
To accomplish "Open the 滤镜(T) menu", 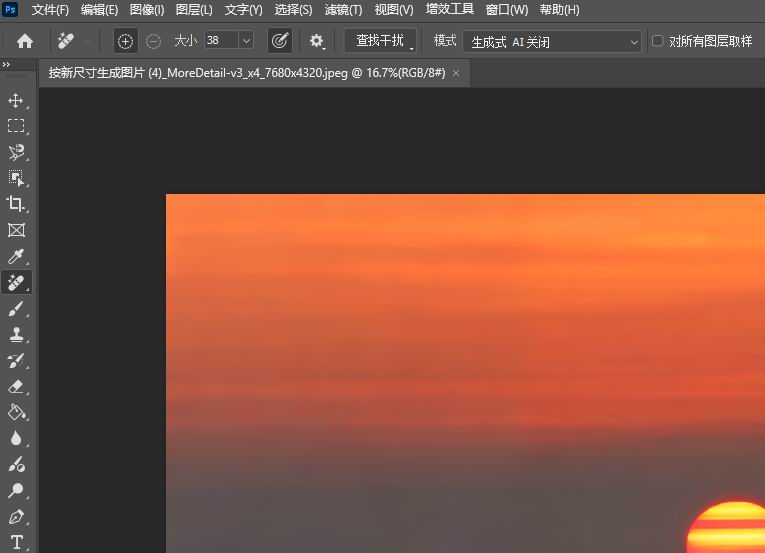I will point(343,10).
